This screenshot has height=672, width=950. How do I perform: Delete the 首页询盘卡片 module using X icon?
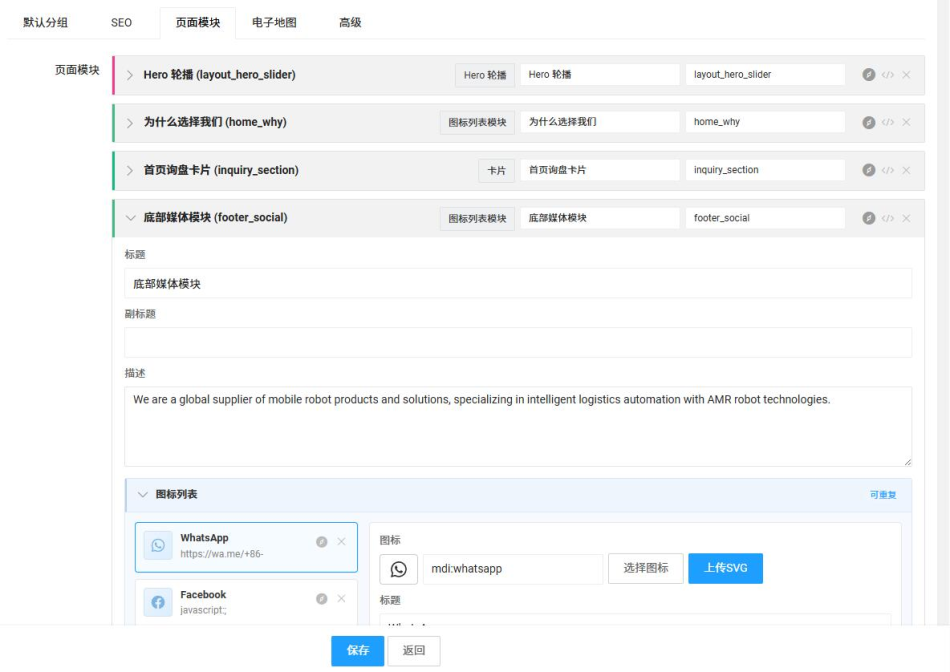tap(906, 170)
